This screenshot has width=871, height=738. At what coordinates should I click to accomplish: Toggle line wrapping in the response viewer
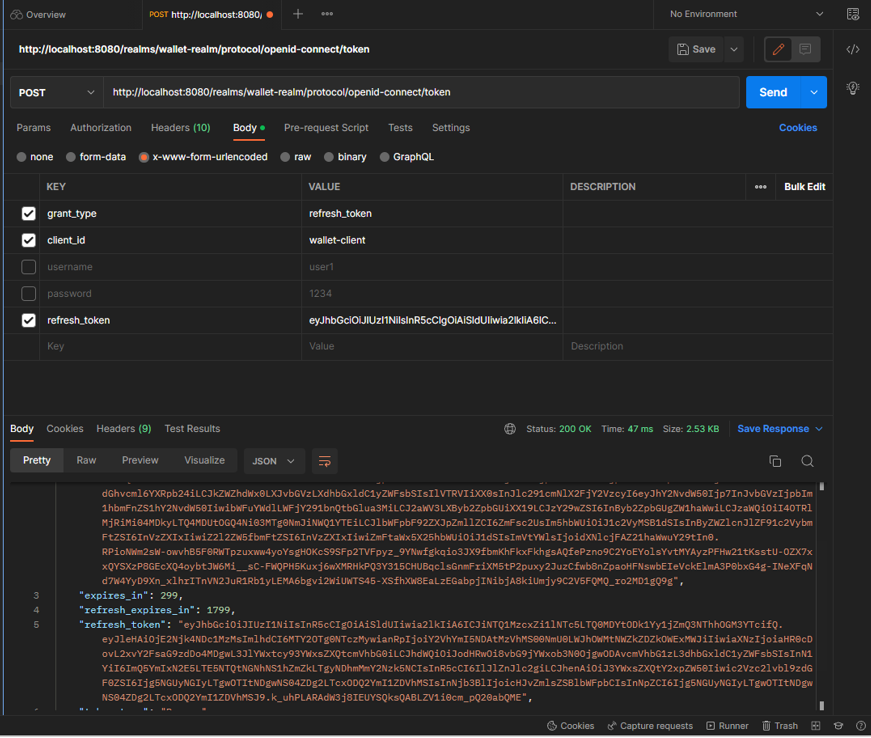(x=325, y=461)
